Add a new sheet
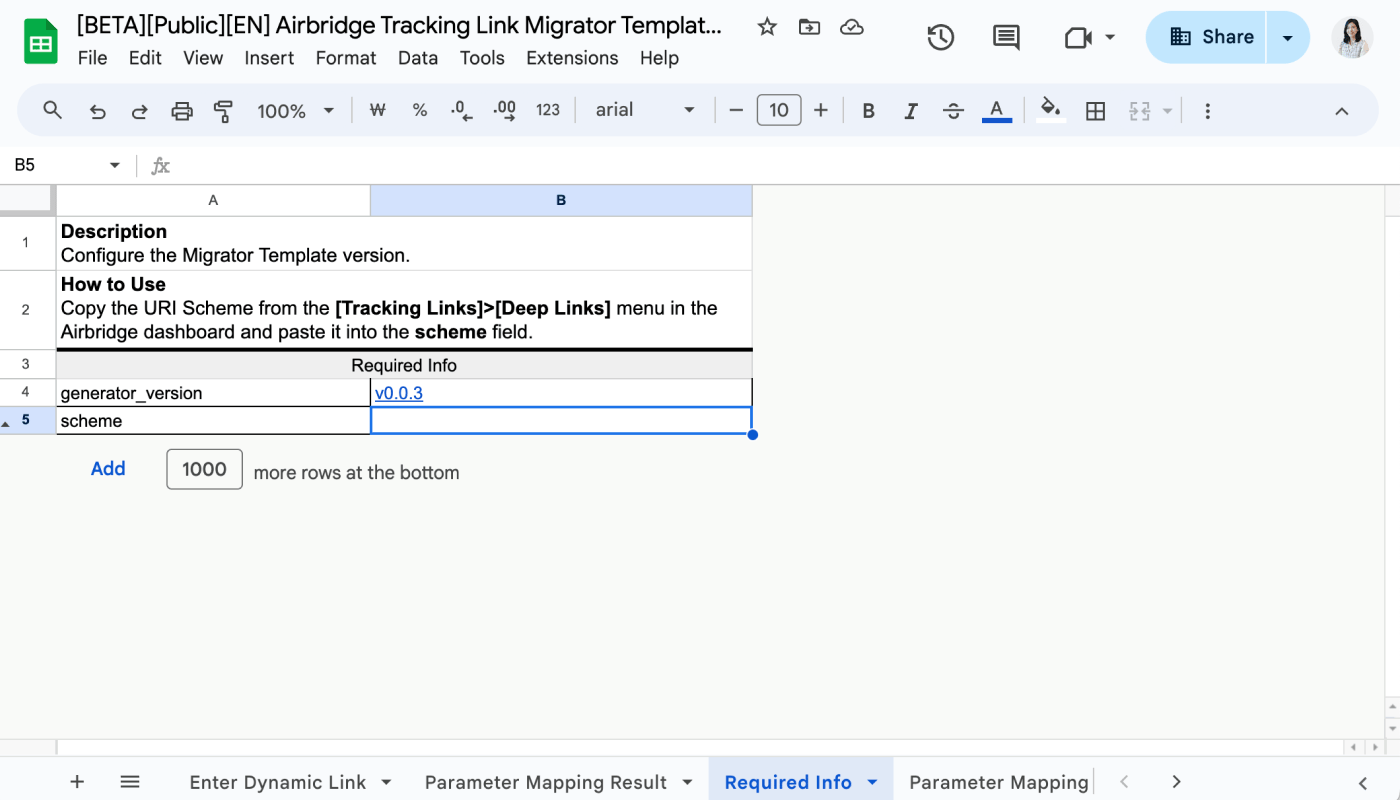Viewport: 1400px width, 800px height. pyautogui.click(x=77, y=782)
